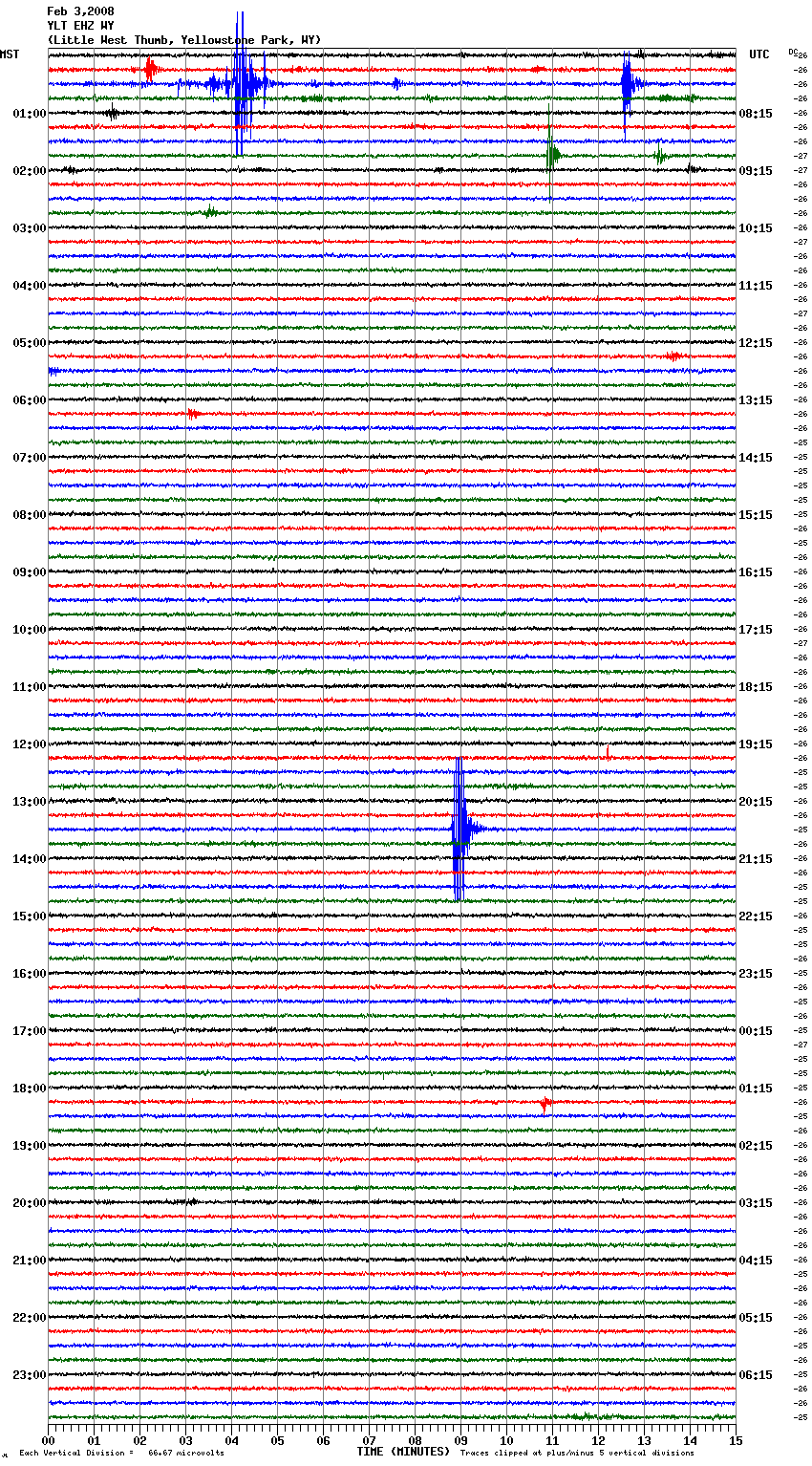Select the 05:00 MST row label
812x1466 pixels.
tap(30, 343)
